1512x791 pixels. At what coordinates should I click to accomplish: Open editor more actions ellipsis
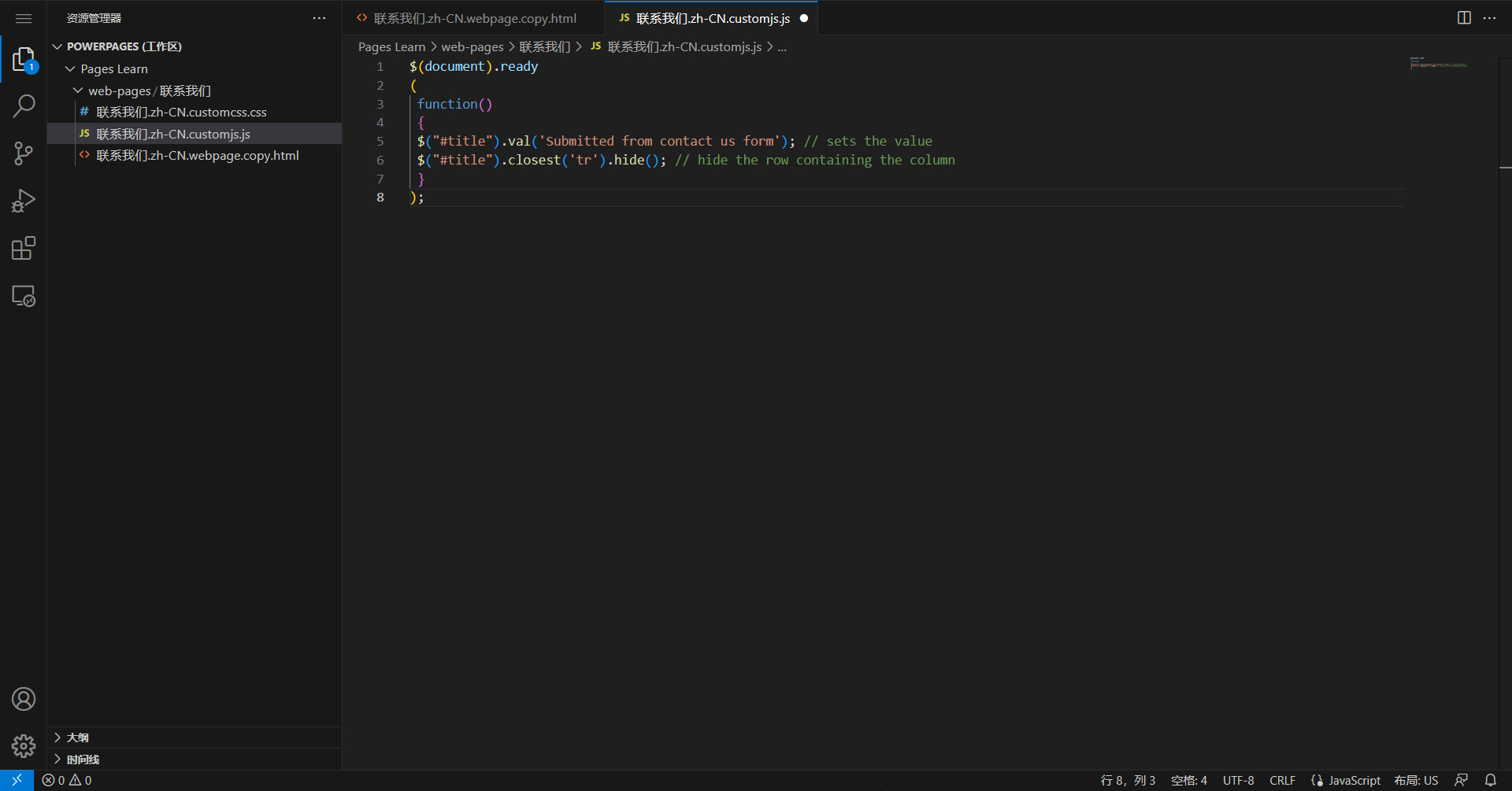tap(1489, 17)
